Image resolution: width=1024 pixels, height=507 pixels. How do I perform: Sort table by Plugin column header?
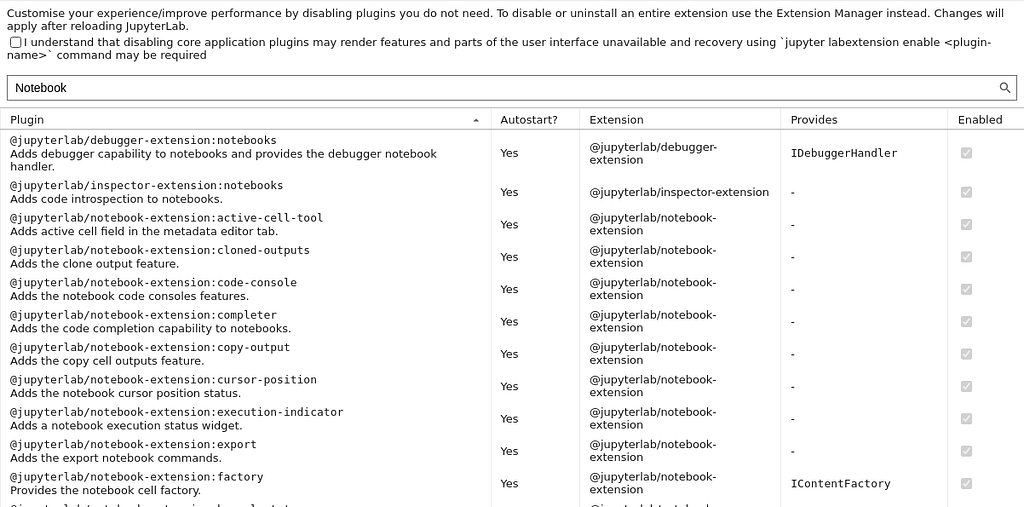click(27, 120)
